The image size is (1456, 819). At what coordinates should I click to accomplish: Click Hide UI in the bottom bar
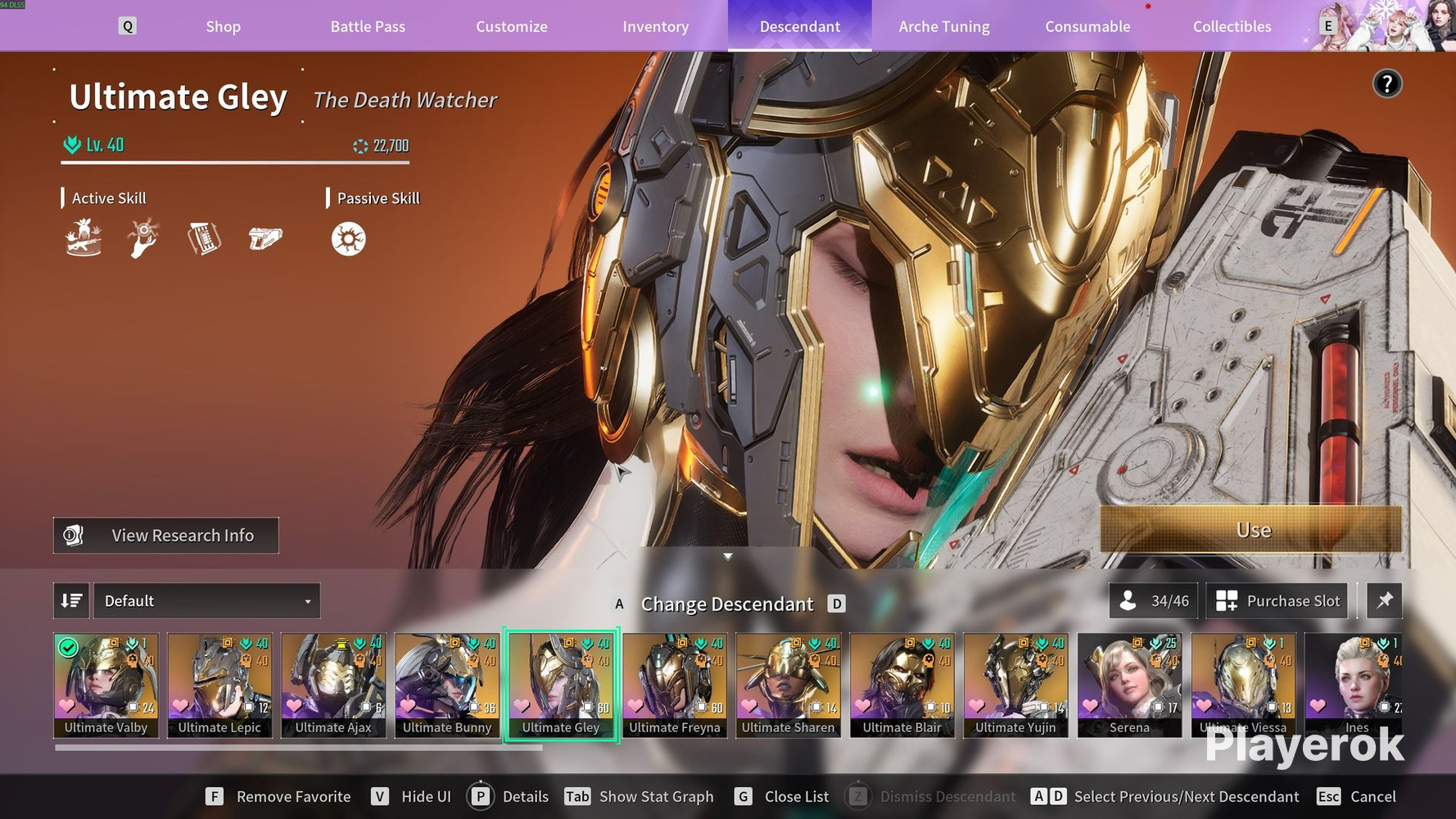pos(426,796)
